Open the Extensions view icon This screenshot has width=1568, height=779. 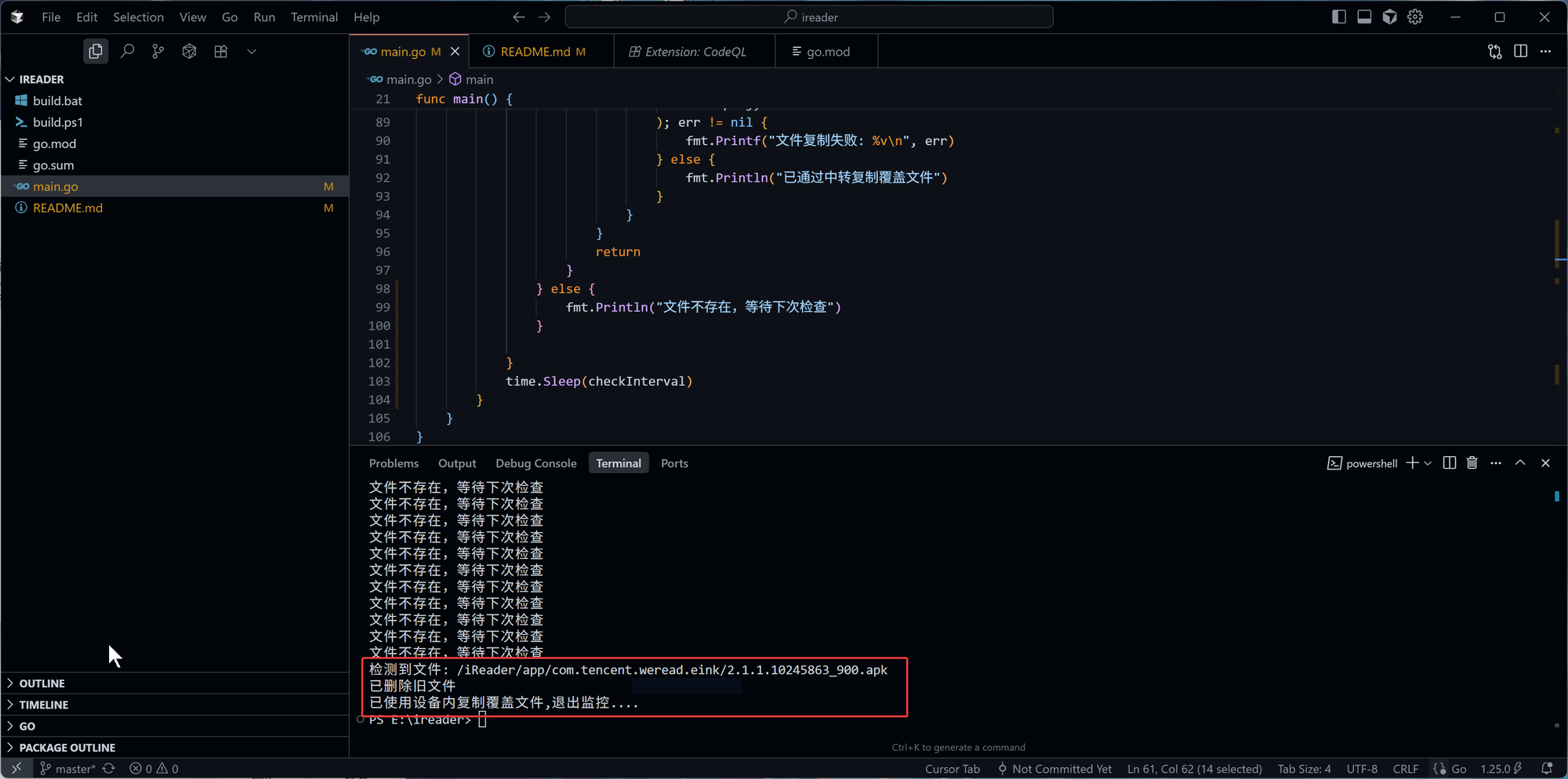click(221, 52)
